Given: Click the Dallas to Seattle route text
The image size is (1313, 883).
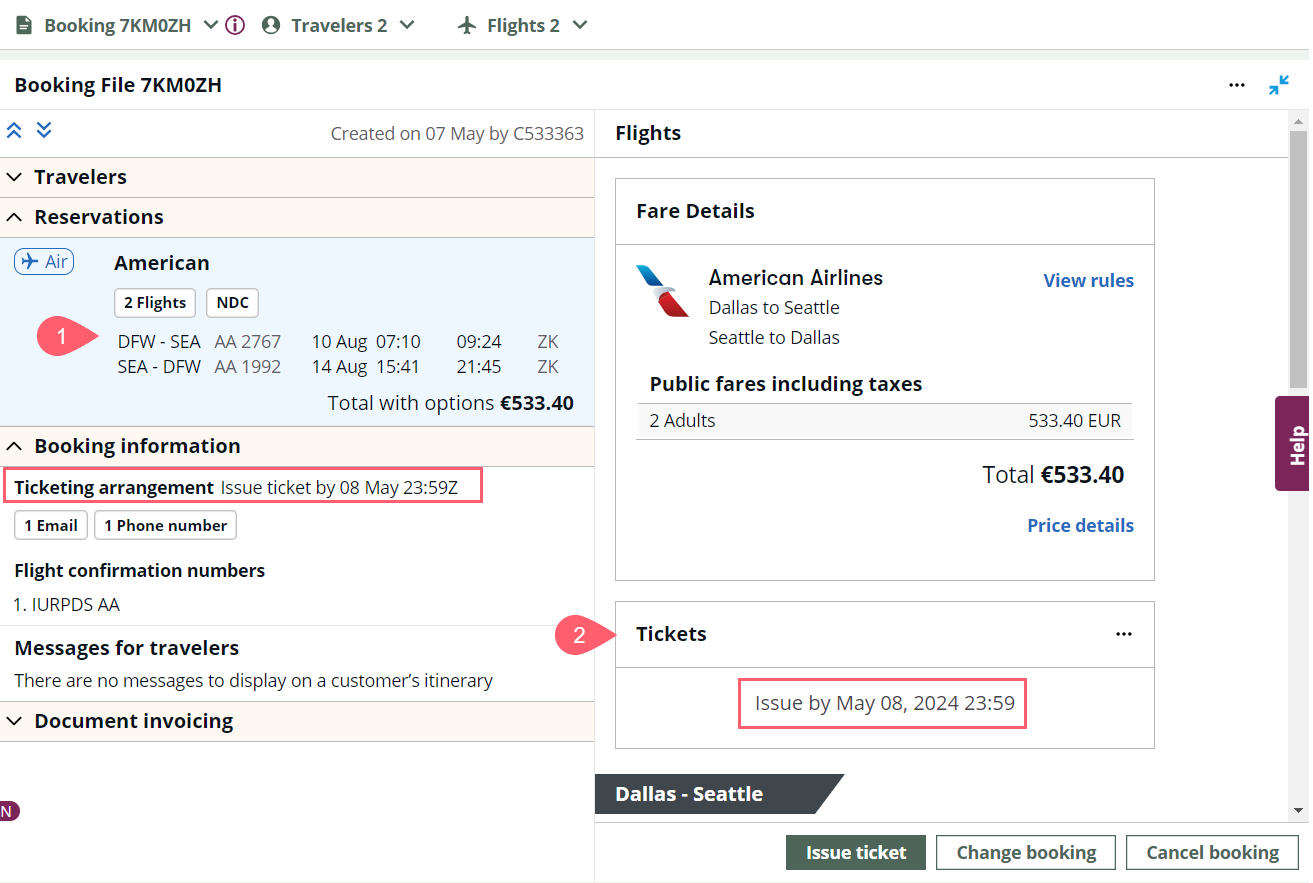Looking at the screenshot, I should 774,308.
